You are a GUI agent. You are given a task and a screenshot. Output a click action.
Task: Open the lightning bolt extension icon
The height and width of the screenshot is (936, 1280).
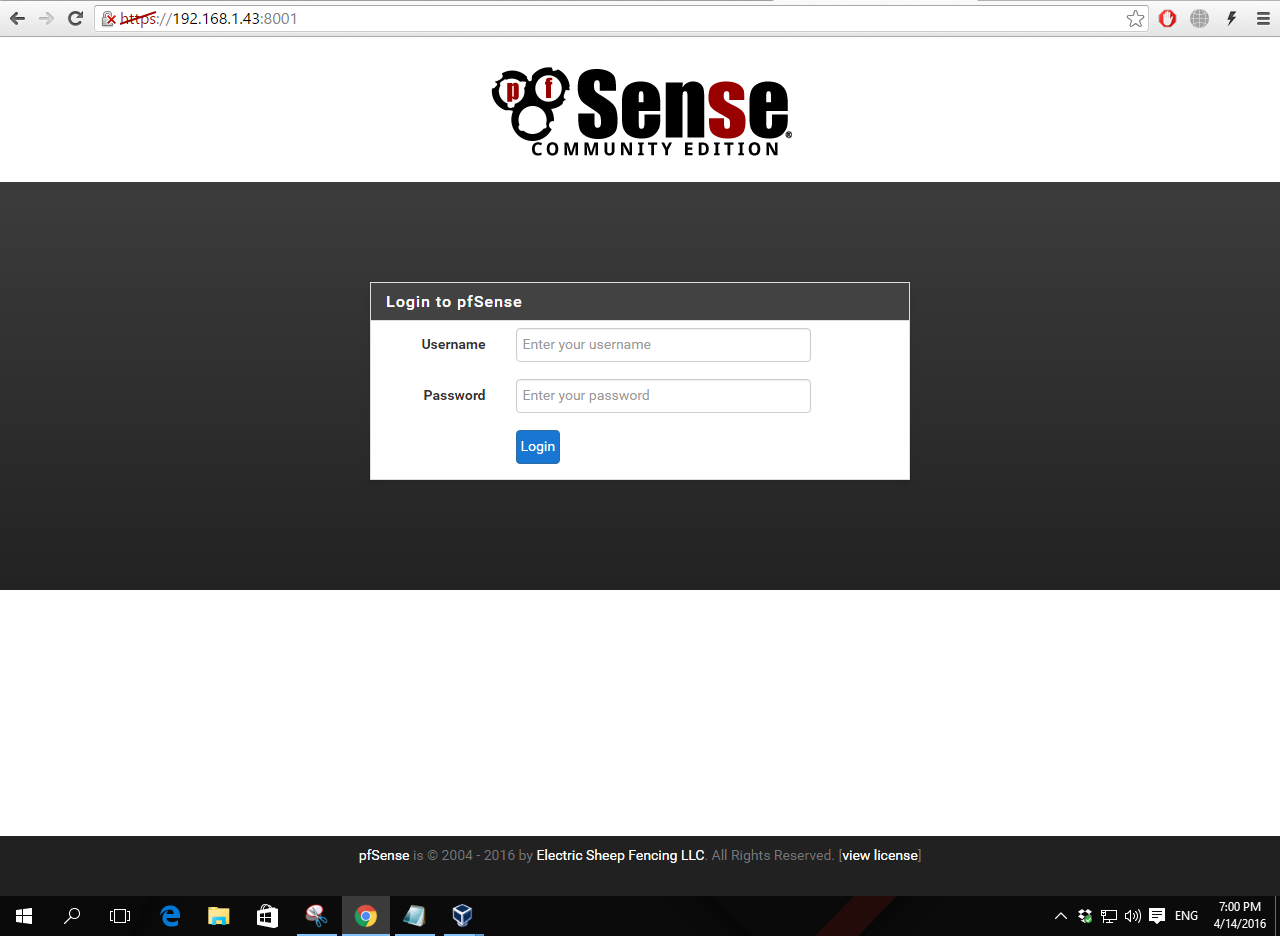(x=1231, y=19)
